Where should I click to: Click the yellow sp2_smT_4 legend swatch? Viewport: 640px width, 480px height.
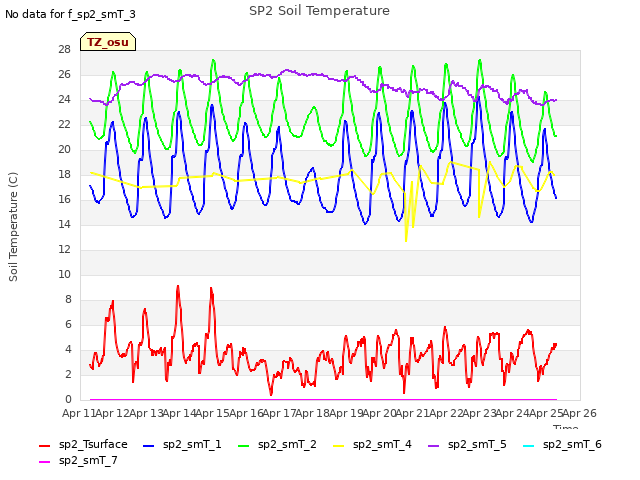pyautogui.click(x=339, y=445)
